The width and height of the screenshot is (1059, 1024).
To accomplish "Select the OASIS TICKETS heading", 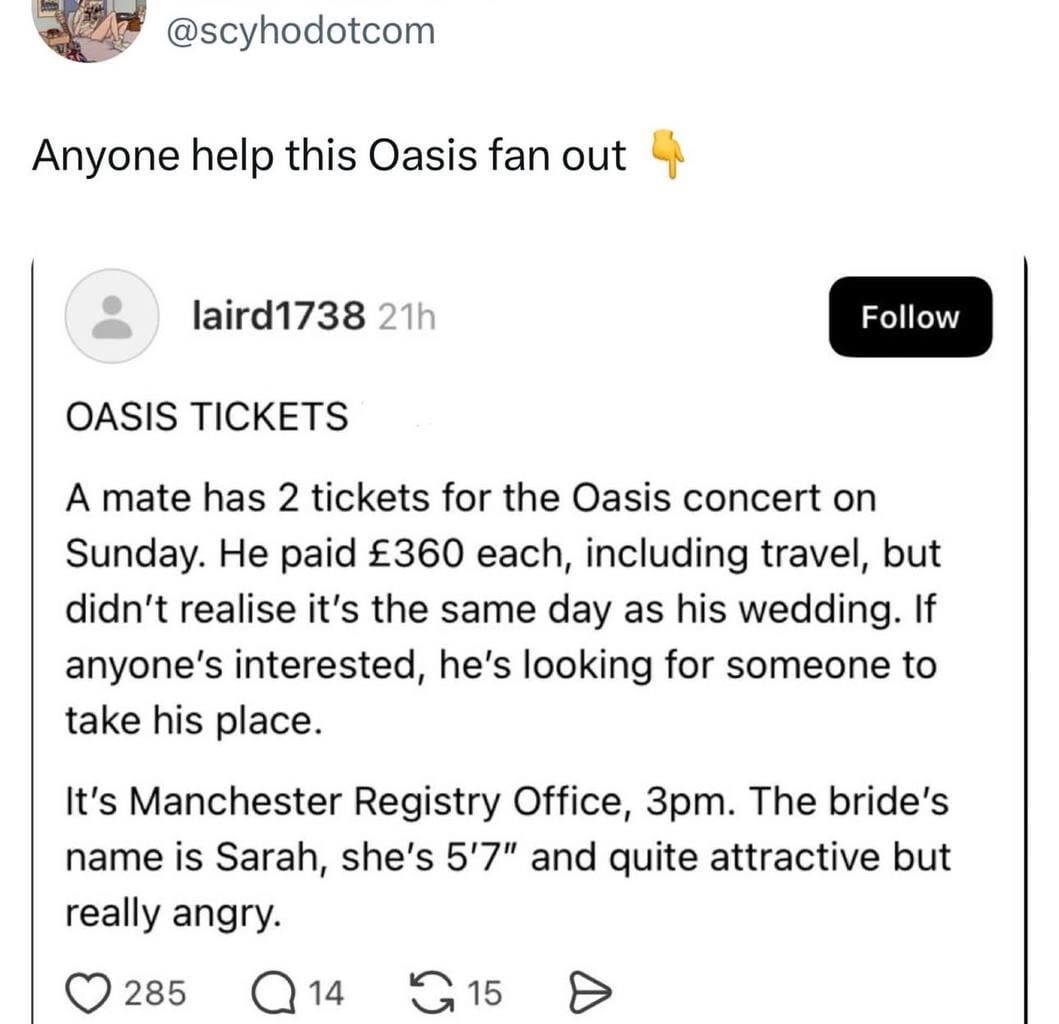I will pyautogui.click(x=207, y=416).
